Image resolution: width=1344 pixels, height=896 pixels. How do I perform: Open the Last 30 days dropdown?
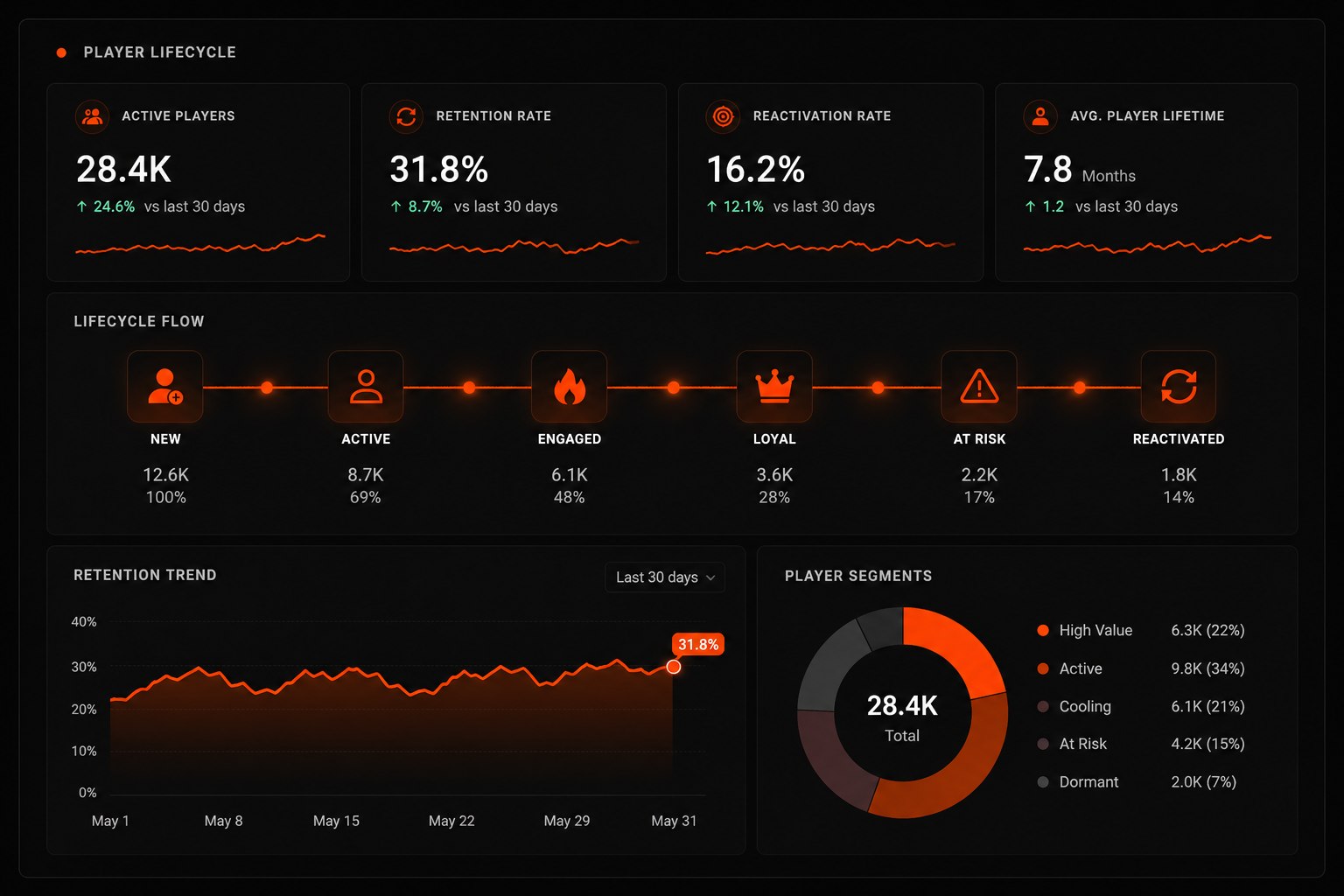[x=665, y=577]
